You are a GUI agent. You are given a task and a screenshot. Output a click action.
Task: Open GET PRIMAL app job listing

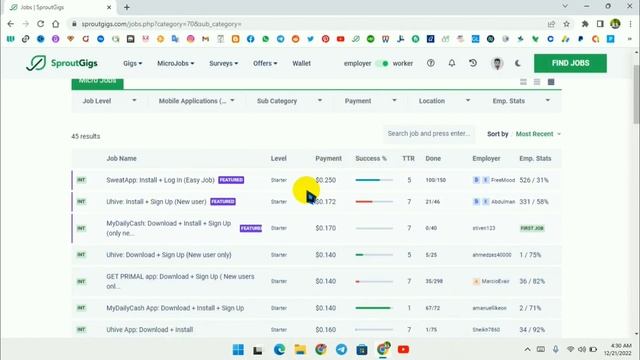(180, 281)
